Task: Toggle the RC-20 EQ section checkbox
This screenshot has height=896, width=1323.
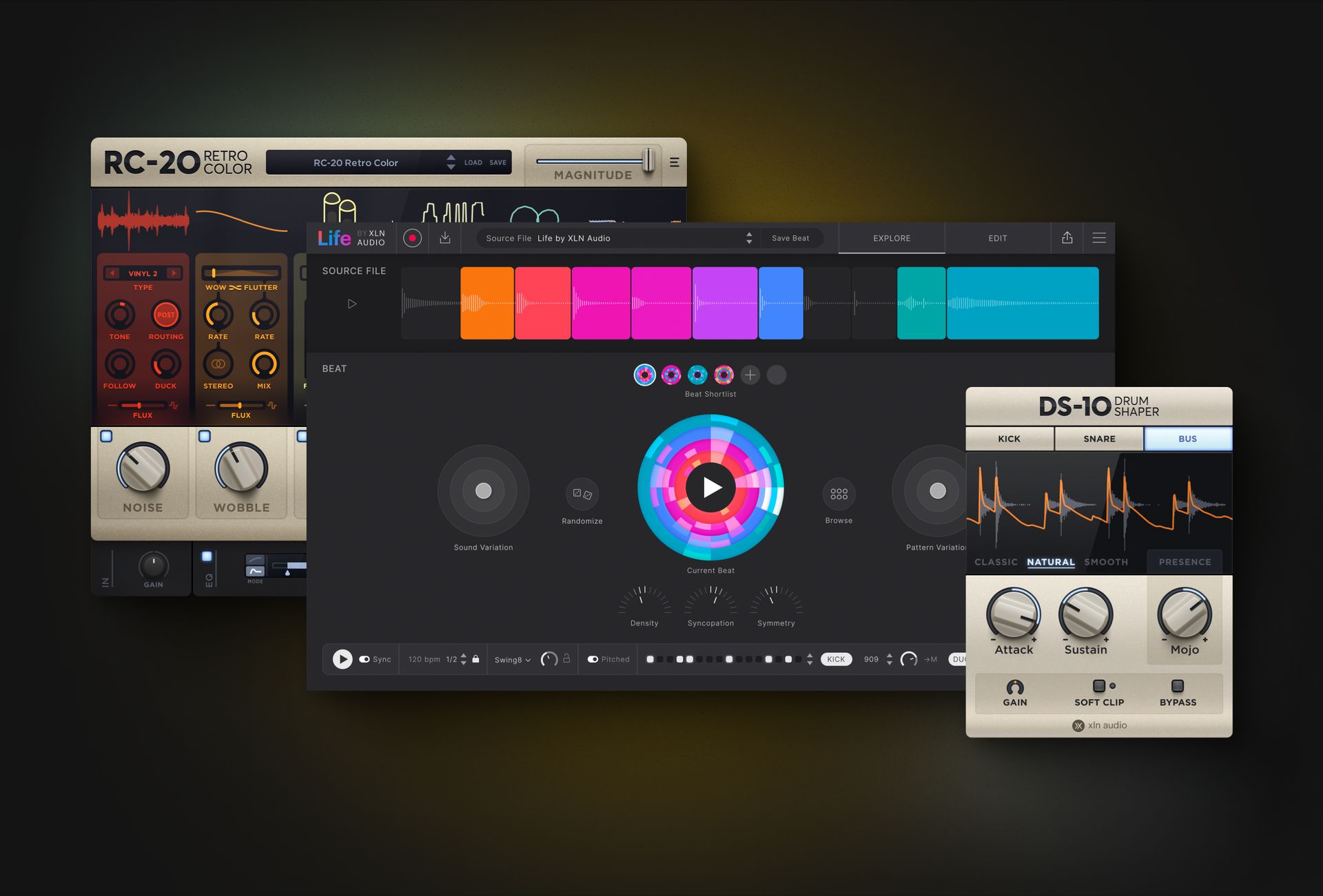Action: (x=207, y=556)
